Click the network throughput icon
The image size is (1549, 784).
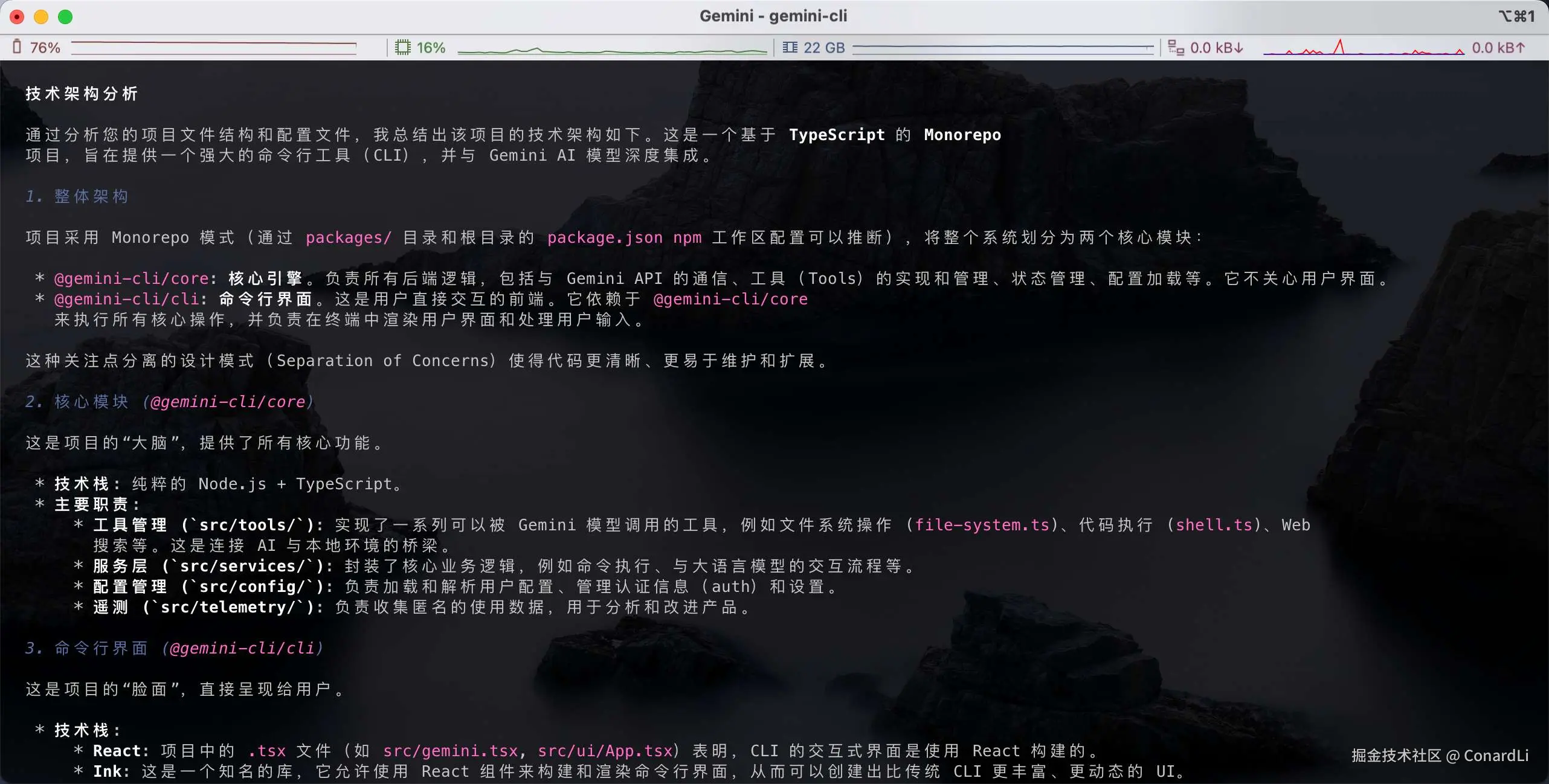[1176, 47]
